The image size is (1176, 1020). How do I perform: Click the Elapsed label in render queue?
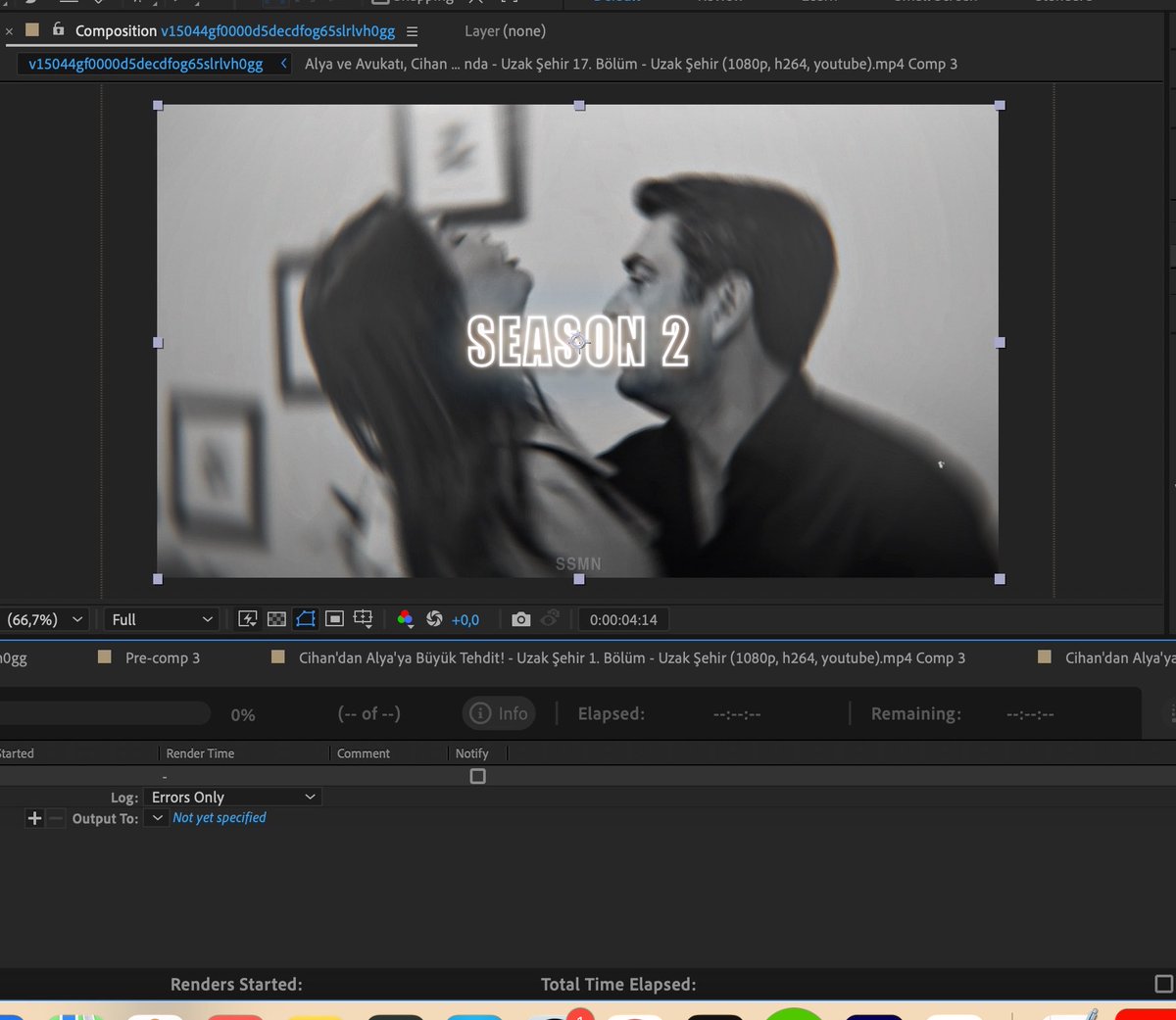(612, 713)
